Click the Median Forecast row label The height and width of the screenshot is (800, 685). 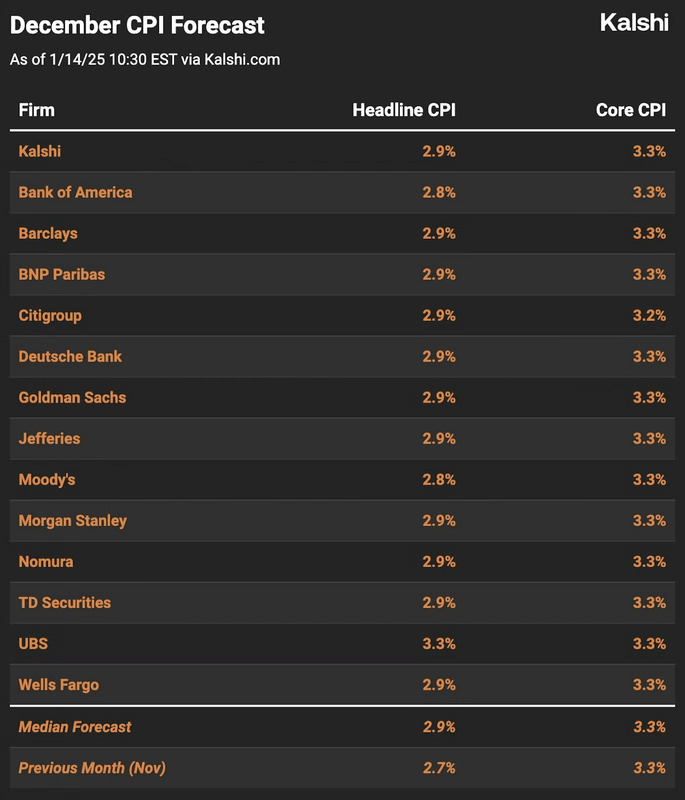(x=75, y=727)
